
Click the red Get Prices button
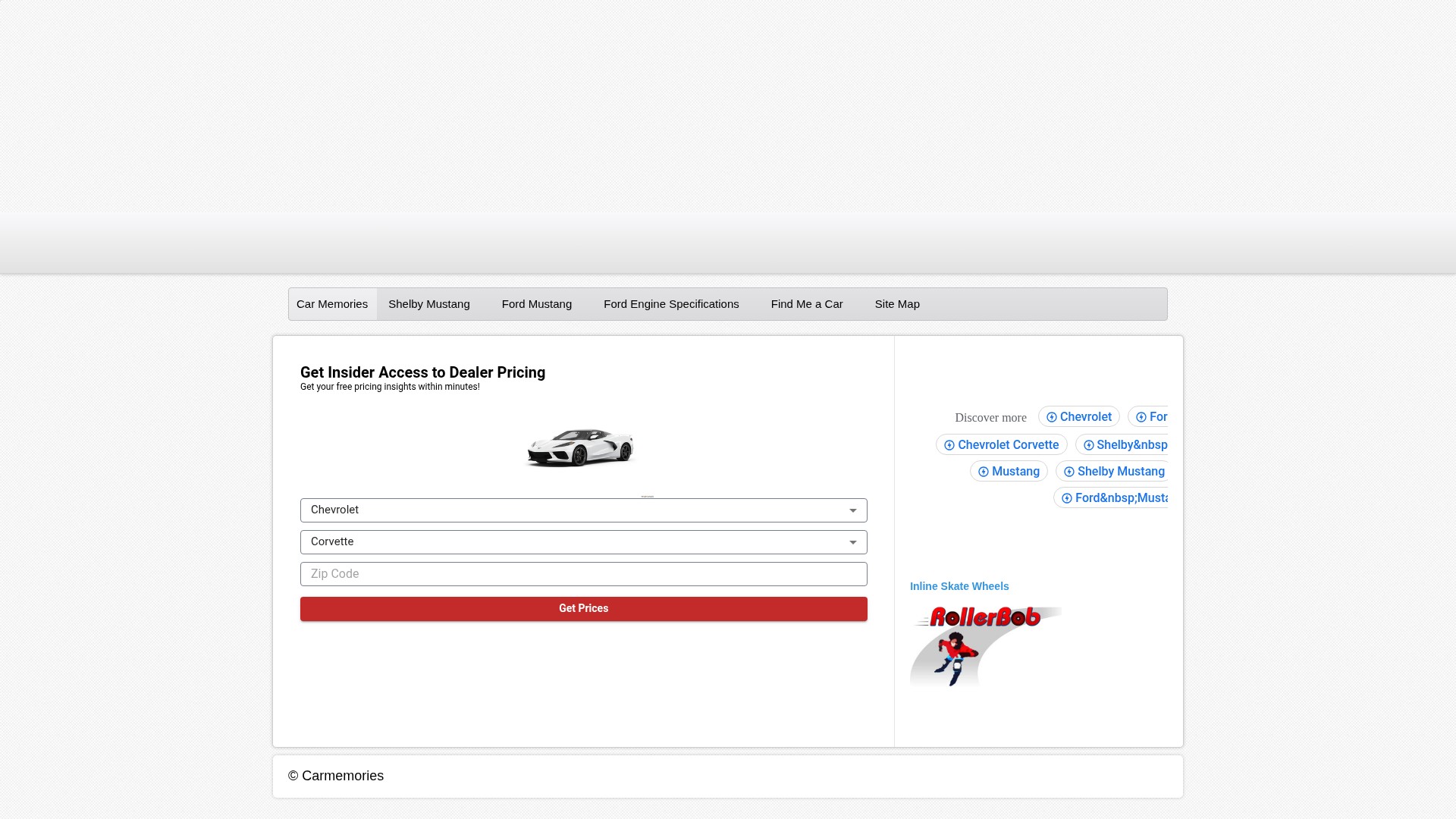tap(584, 609)
